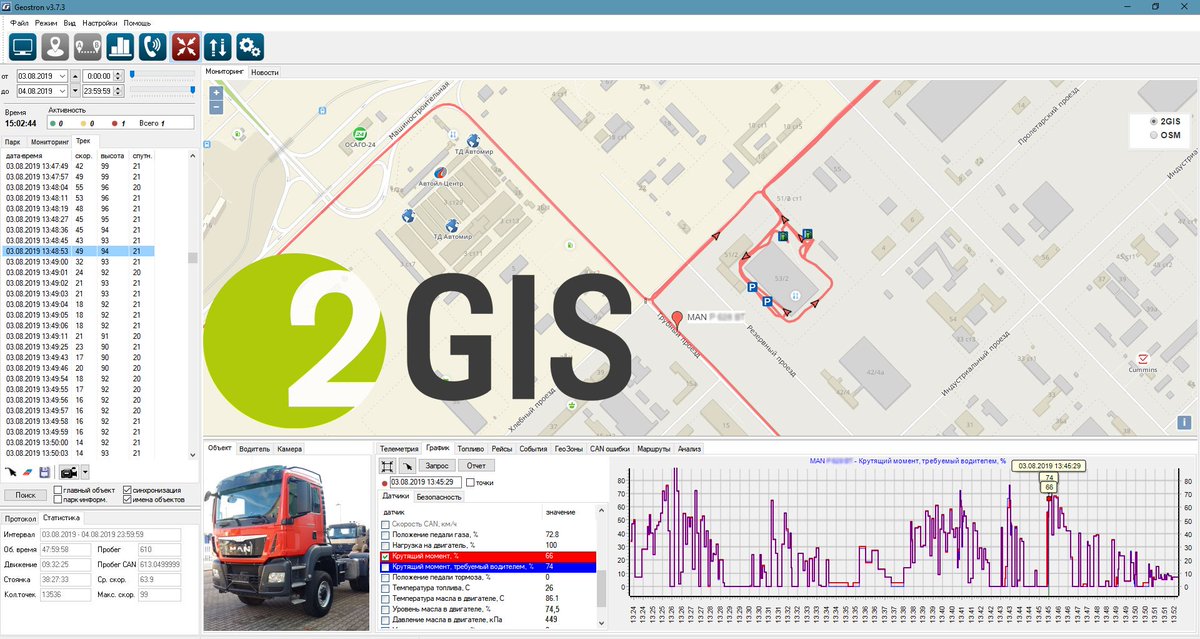Click the red MAN truck photo
The width and height of the screenshot is (1200, 639).
(286, 543)
